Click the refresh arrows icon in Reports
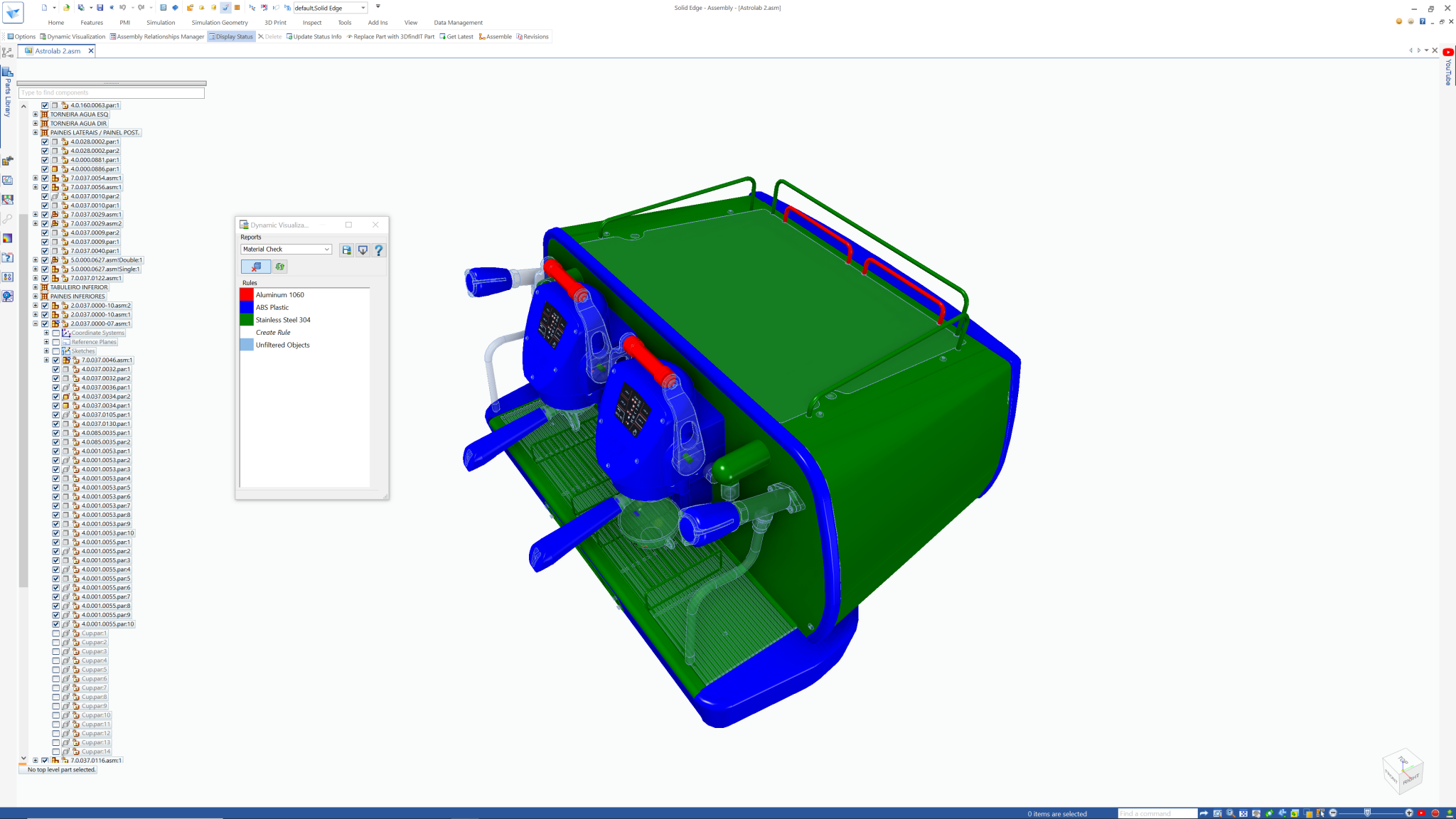The height and width of the screenshot is (819, 1456). 280,267
